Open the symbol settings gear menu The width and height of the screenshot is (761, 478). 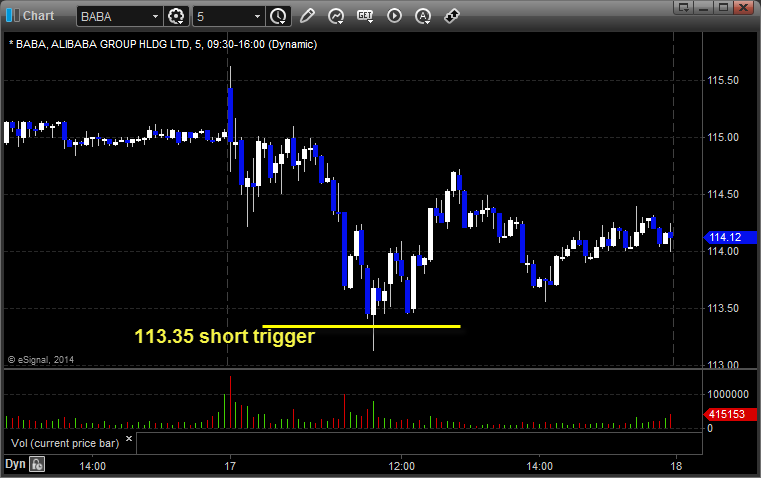tap(176, 16)
